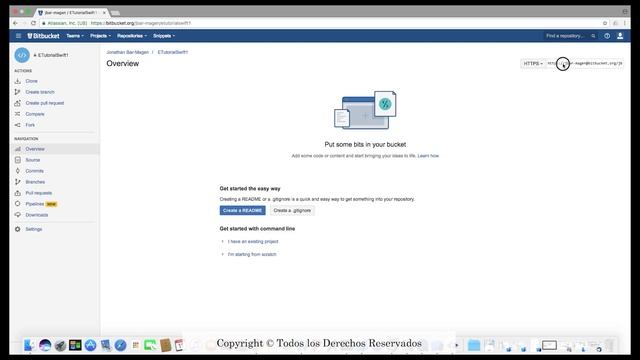Open the Projects dropdown menu

pos(100,36)
